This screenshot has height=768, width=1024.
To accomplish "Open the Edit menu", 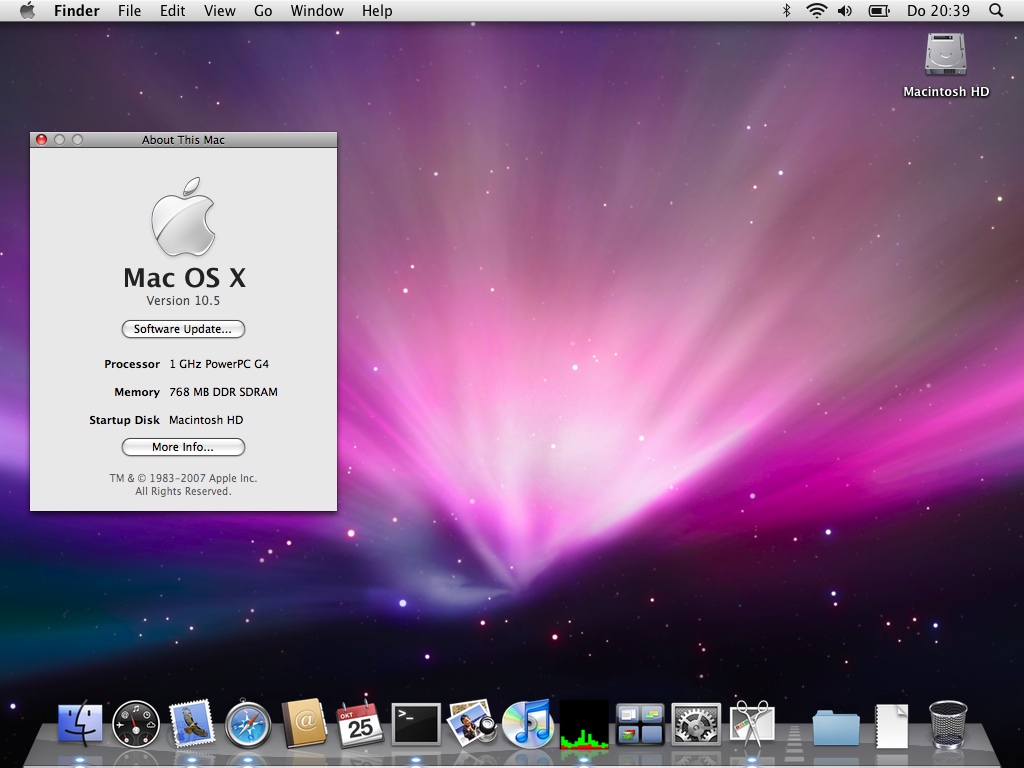I will pos(172,10).
